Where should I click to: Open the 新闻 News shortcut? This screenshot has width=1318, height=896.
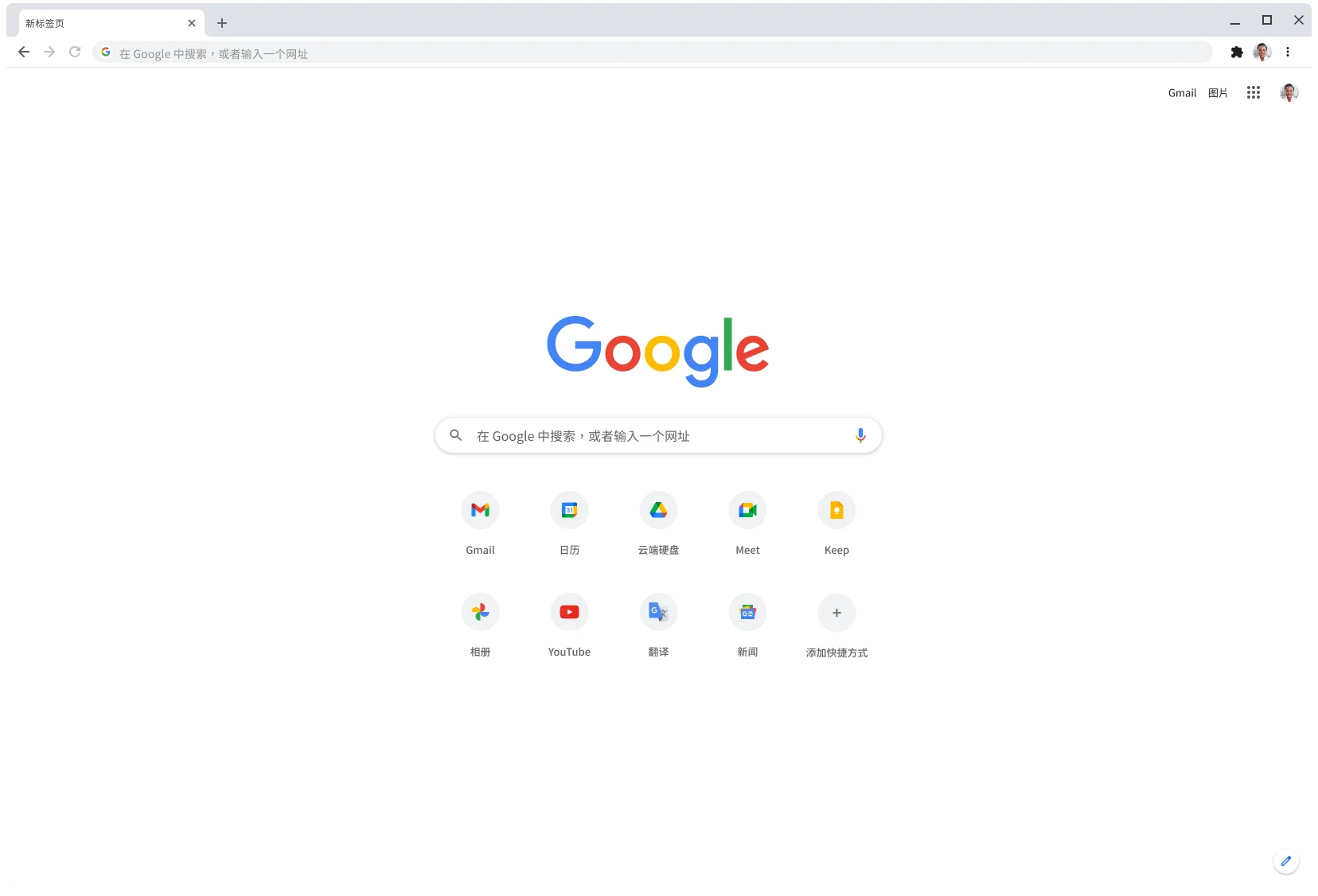[x=747, y=612]
